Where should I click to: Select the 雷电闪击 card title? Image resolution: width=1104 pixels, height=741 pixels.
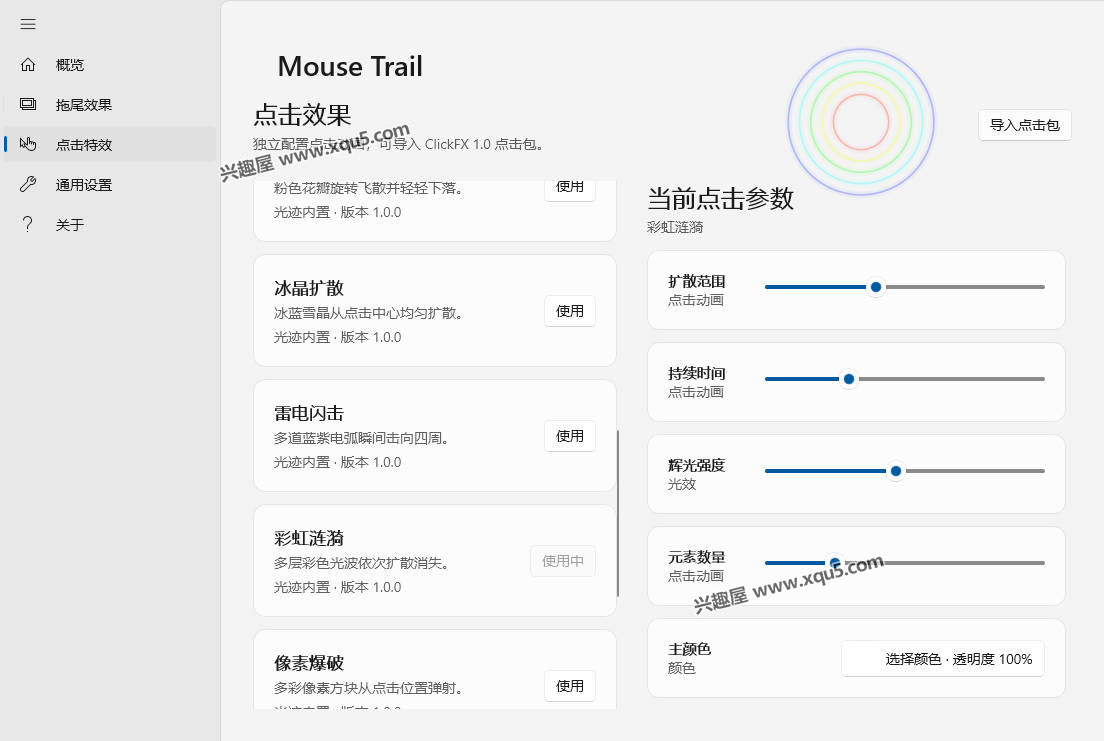pyautogui.click(x=308, y=413)
